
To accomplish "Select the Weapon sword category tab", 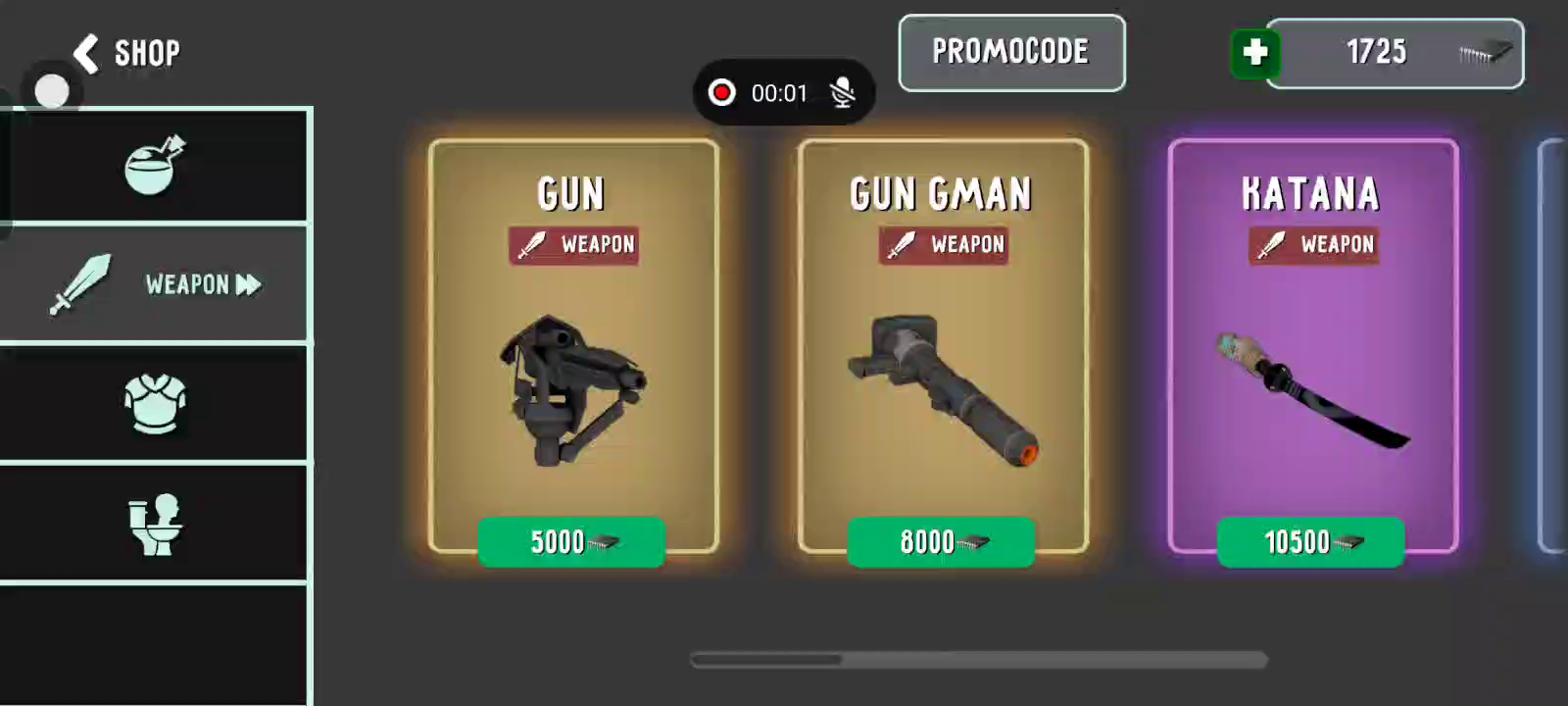I will point(155,284).
